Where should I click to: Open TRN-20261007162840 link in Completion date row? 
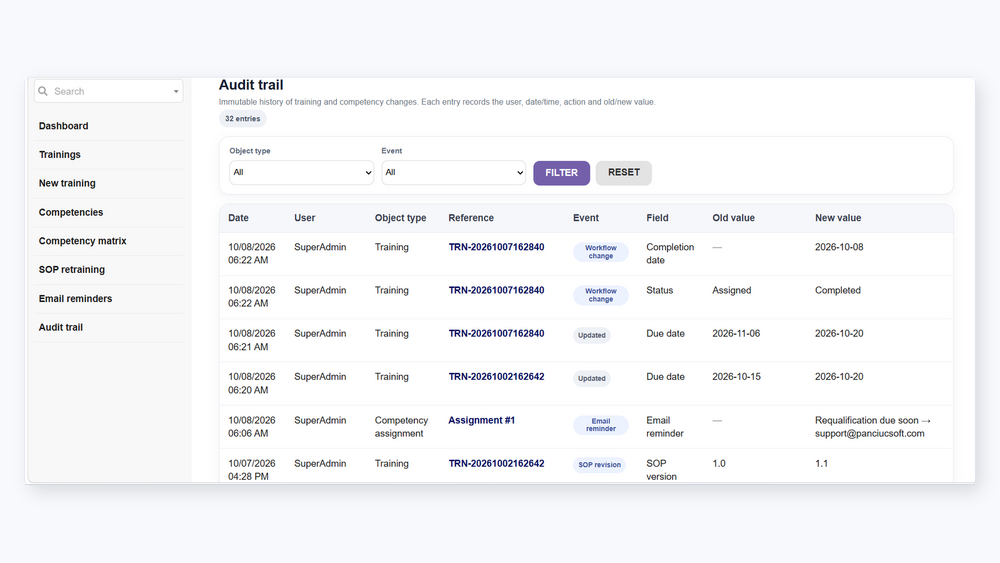pos(496,247)
